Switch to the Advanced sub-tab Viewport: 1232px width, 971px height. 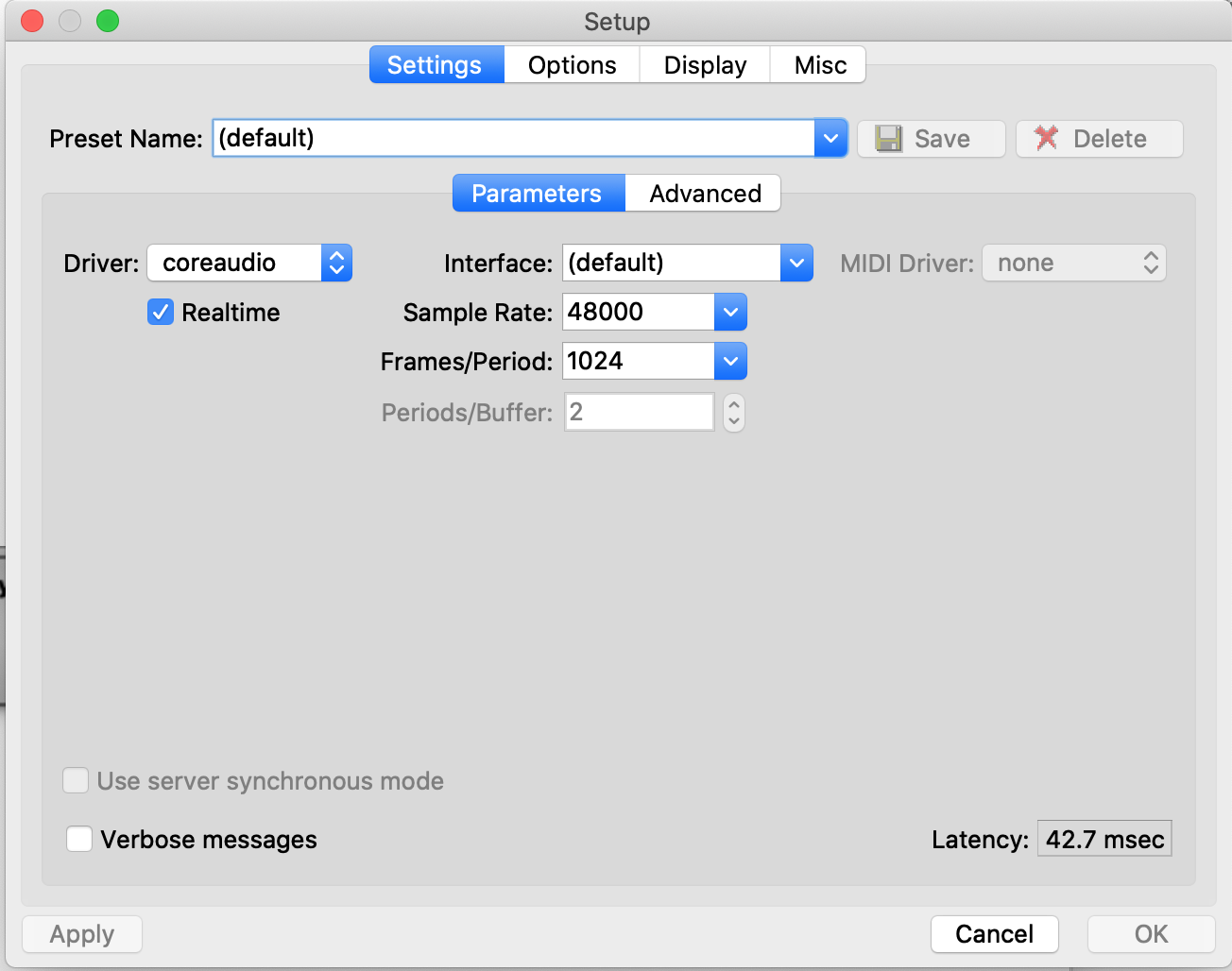pyautogui.click(x=704, y=194)
